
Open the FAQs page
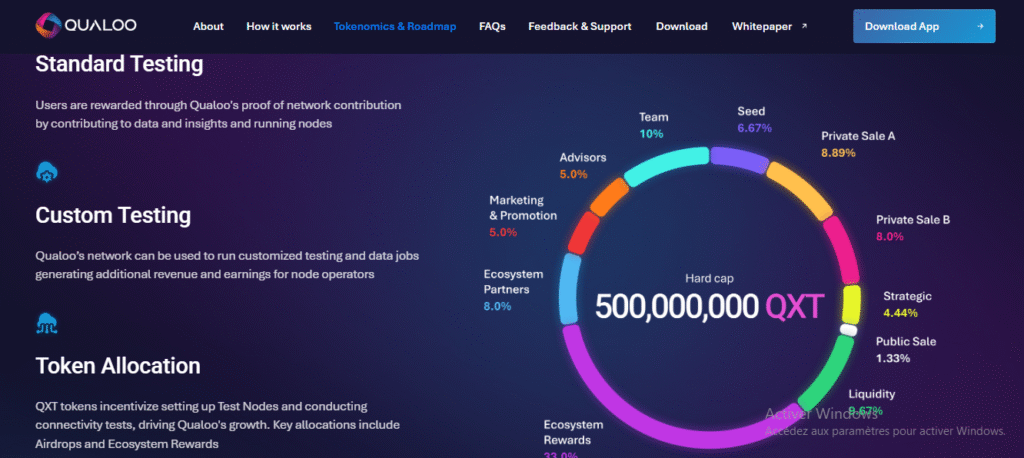click(491, 26)
